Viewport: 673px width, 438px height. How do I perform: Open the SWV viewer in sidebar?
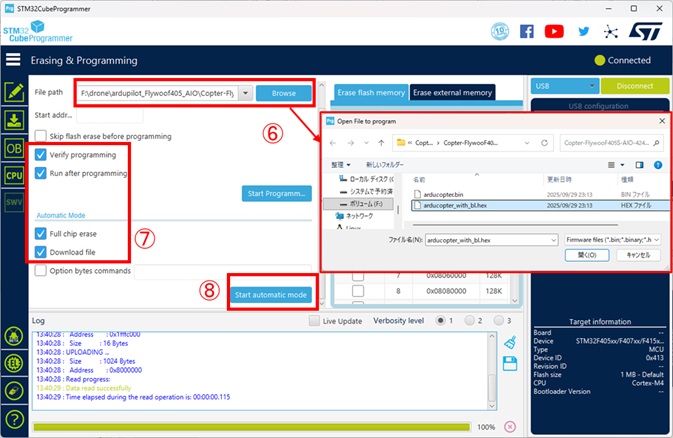[x=14, y=203]
